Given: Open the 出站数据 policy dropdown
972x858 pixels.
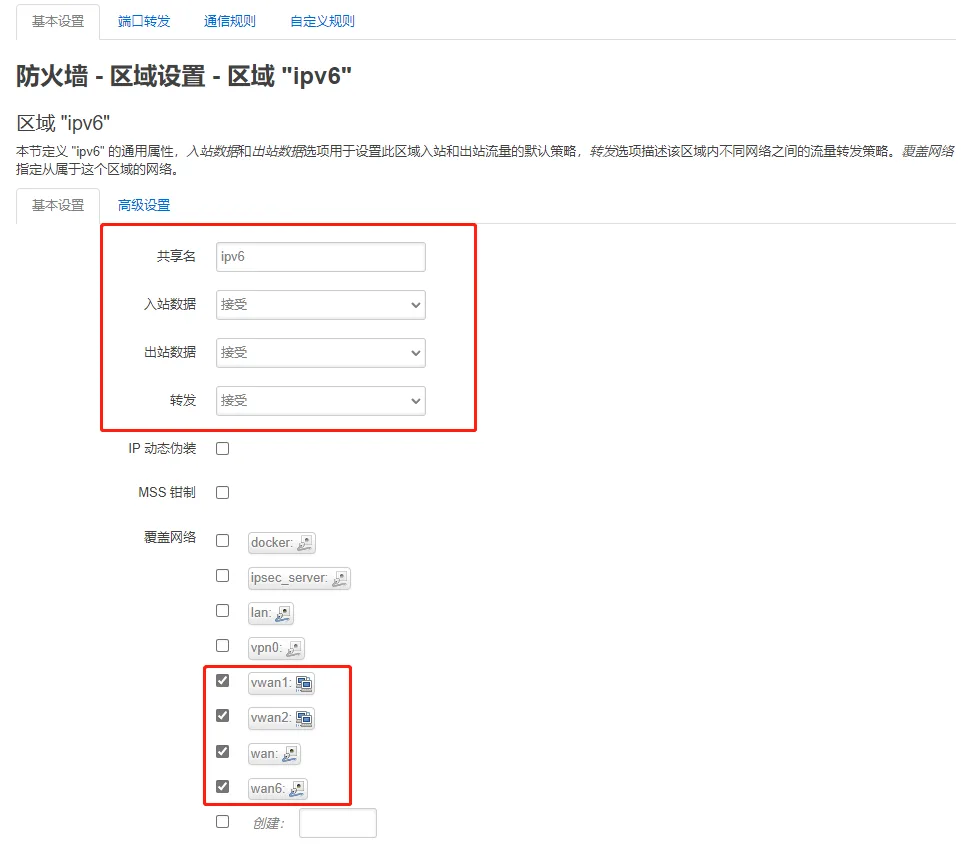Looking at the screenshot, I should point(320,353).
